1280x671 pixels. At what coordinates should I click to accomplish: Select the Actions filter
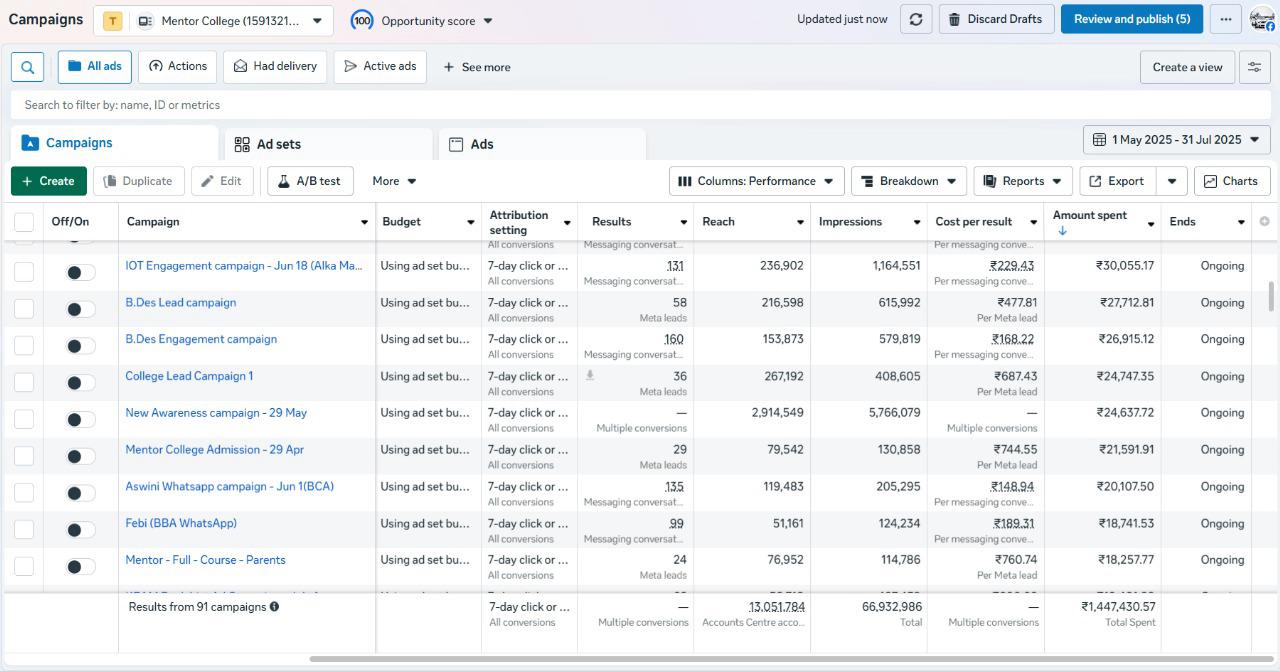178,66
